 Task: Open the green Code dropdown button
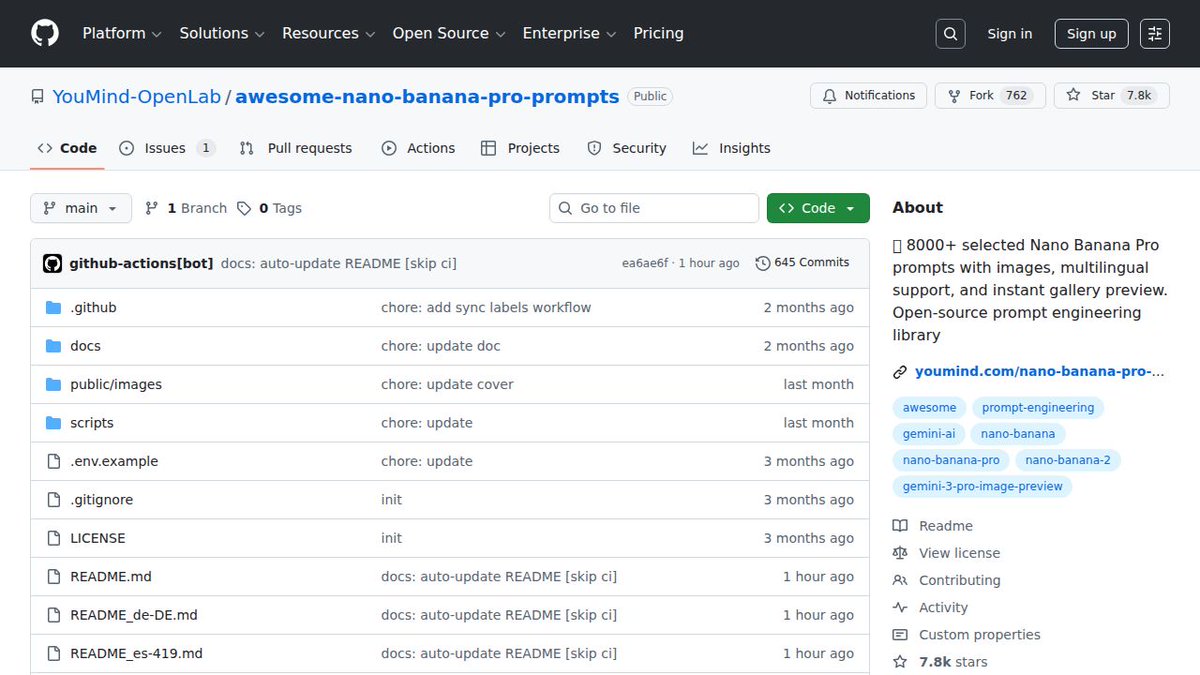(818, 208)
